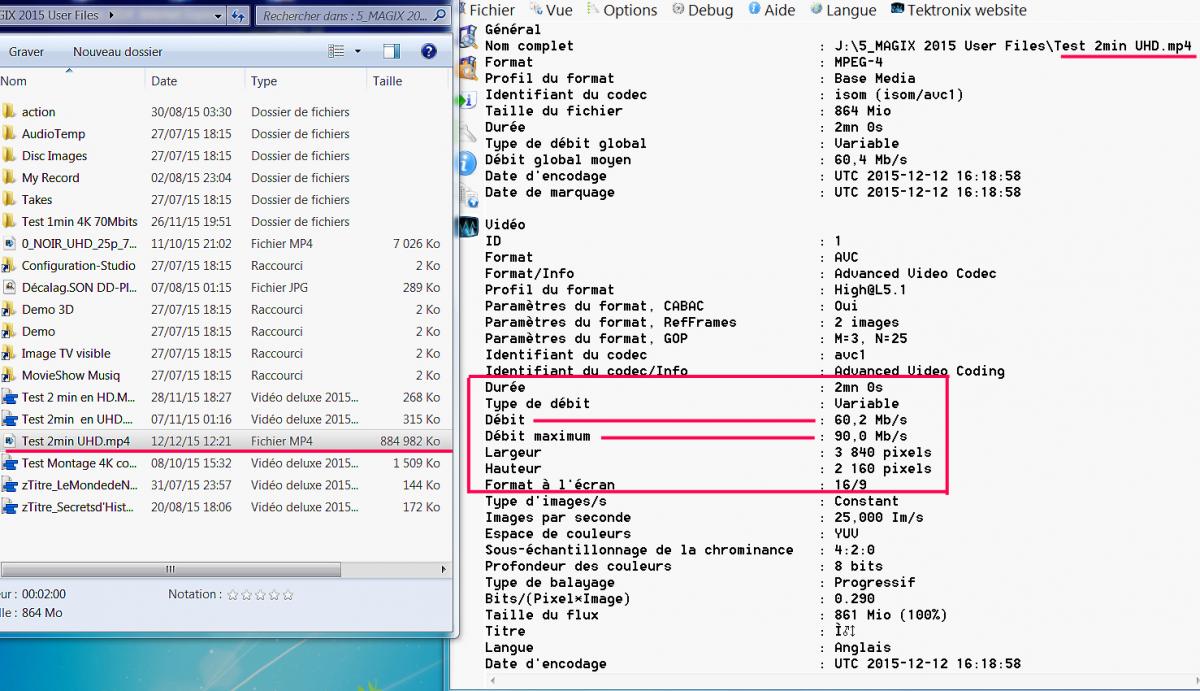
Task: Select the zTitre_LeMondedeN file
Action: pyautogui.click(x=79, y=485)
